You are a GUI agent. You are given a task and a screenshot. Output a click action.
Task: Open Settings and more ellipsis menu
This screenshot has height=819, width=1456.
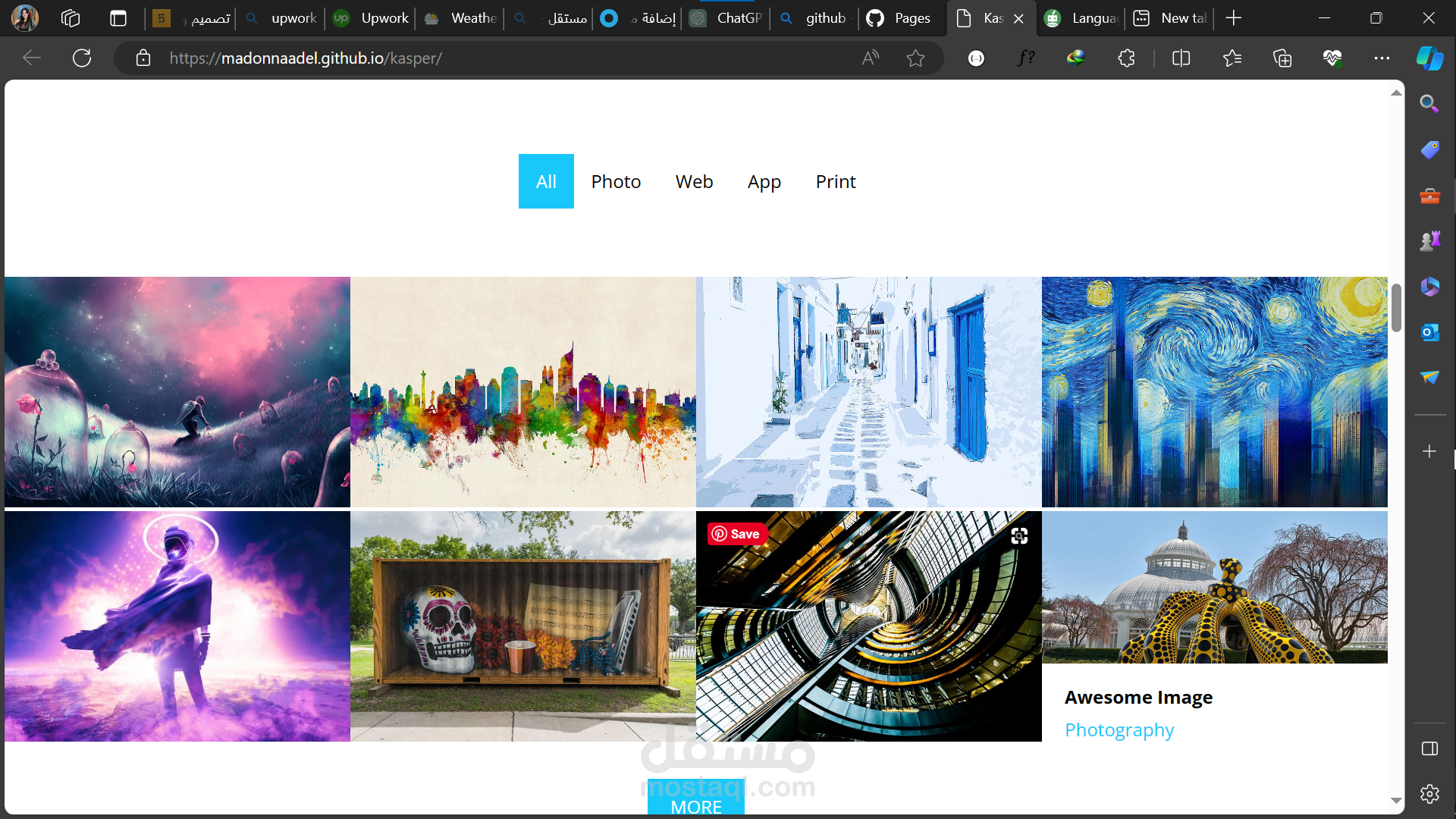(x=1382, y=58)
